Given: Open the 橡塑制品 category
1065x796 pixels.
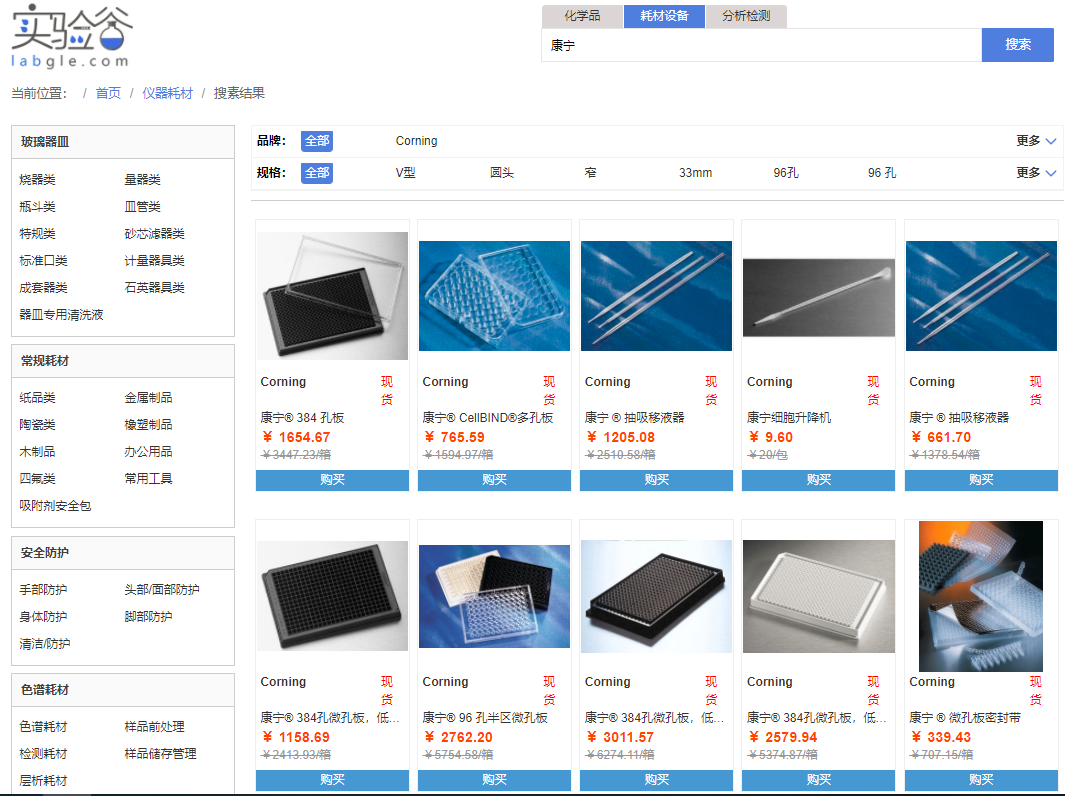Looking at the screenshot, I should click(148, 424).
